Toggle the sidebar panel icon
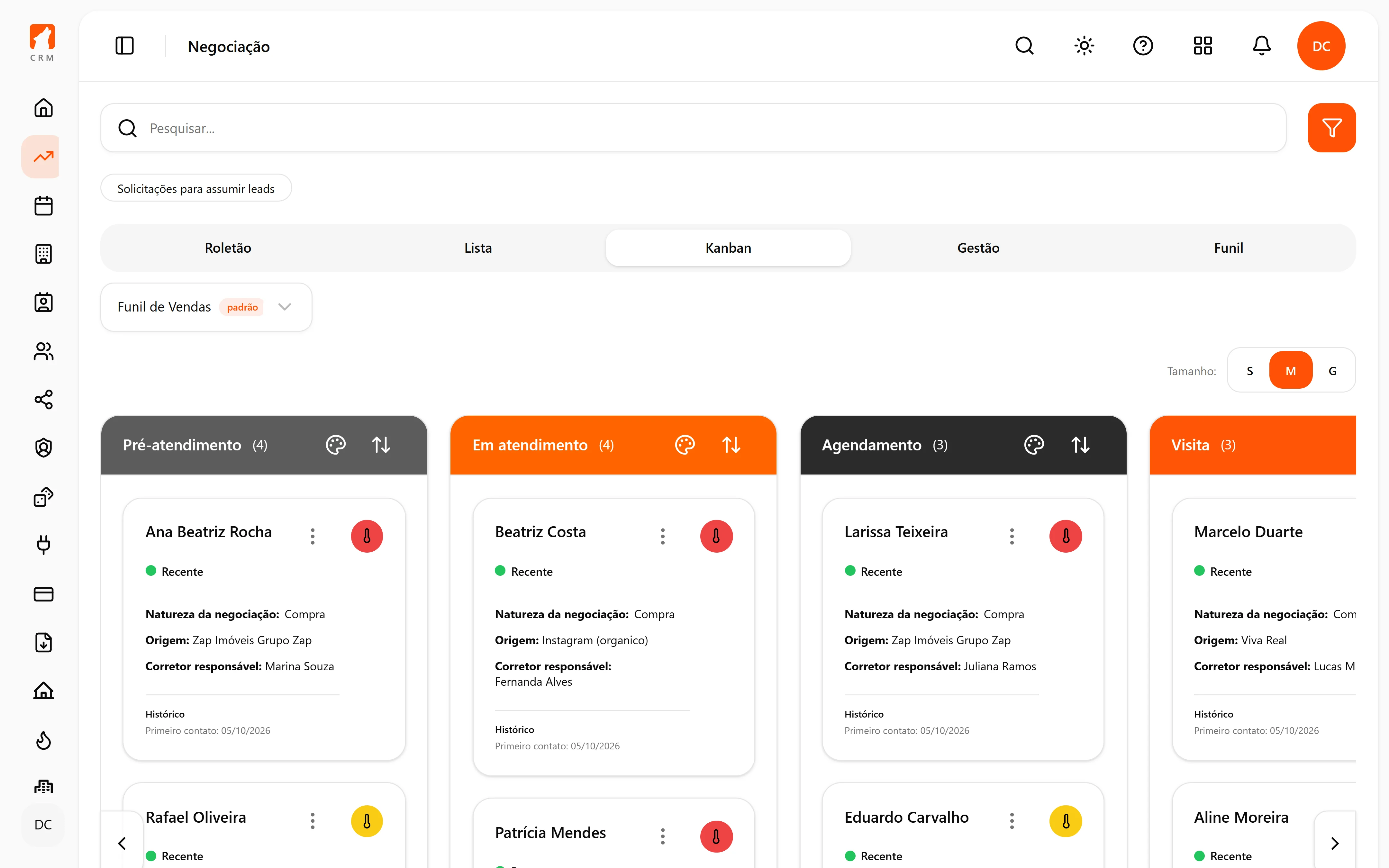 (124, 46)
